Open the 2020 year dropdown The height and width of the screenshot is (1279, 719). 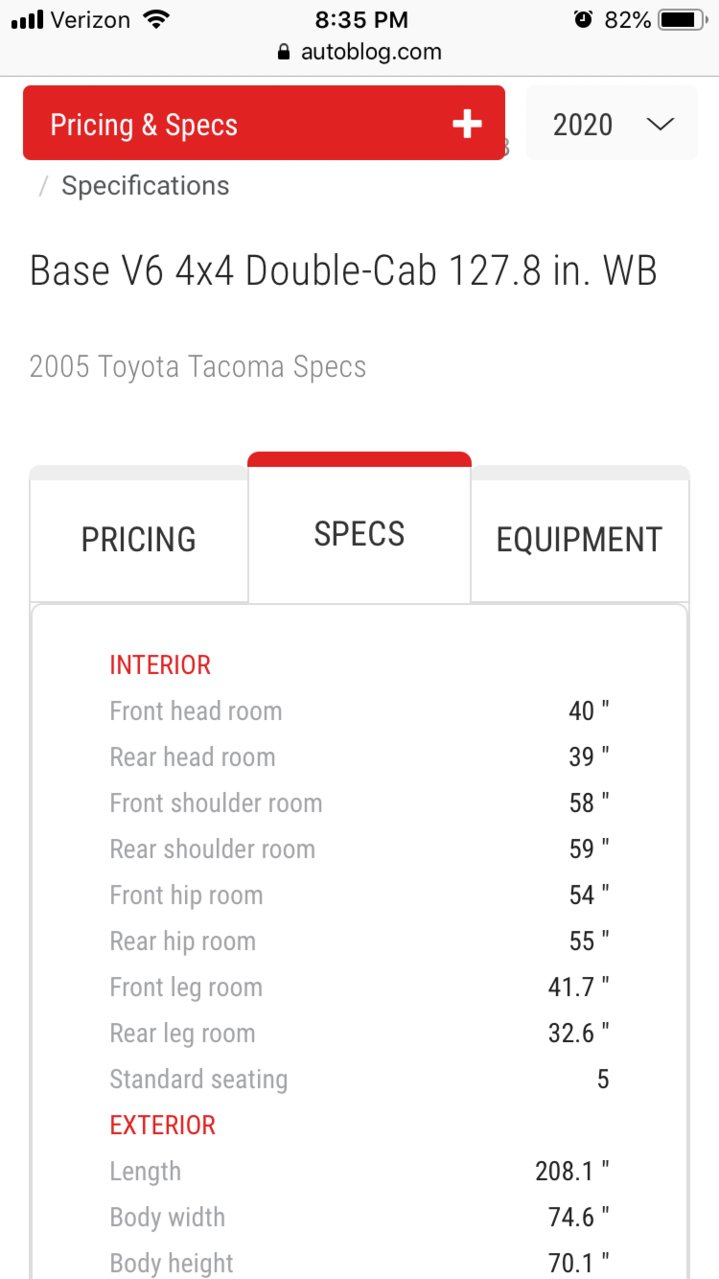tap(612, 123)
